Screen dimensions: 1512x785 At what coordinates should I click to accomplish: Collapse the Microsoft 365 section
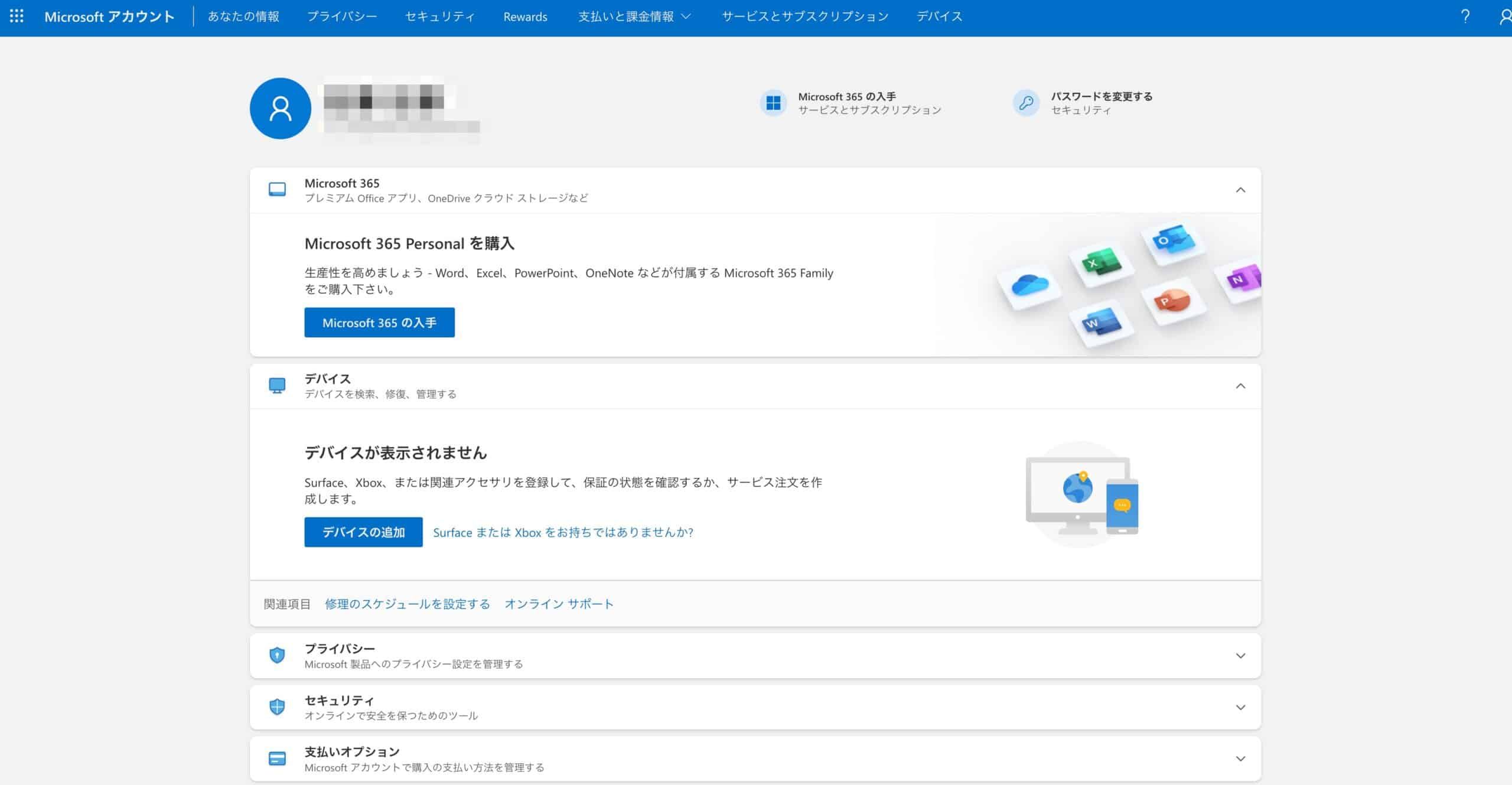pos(1240,190)
